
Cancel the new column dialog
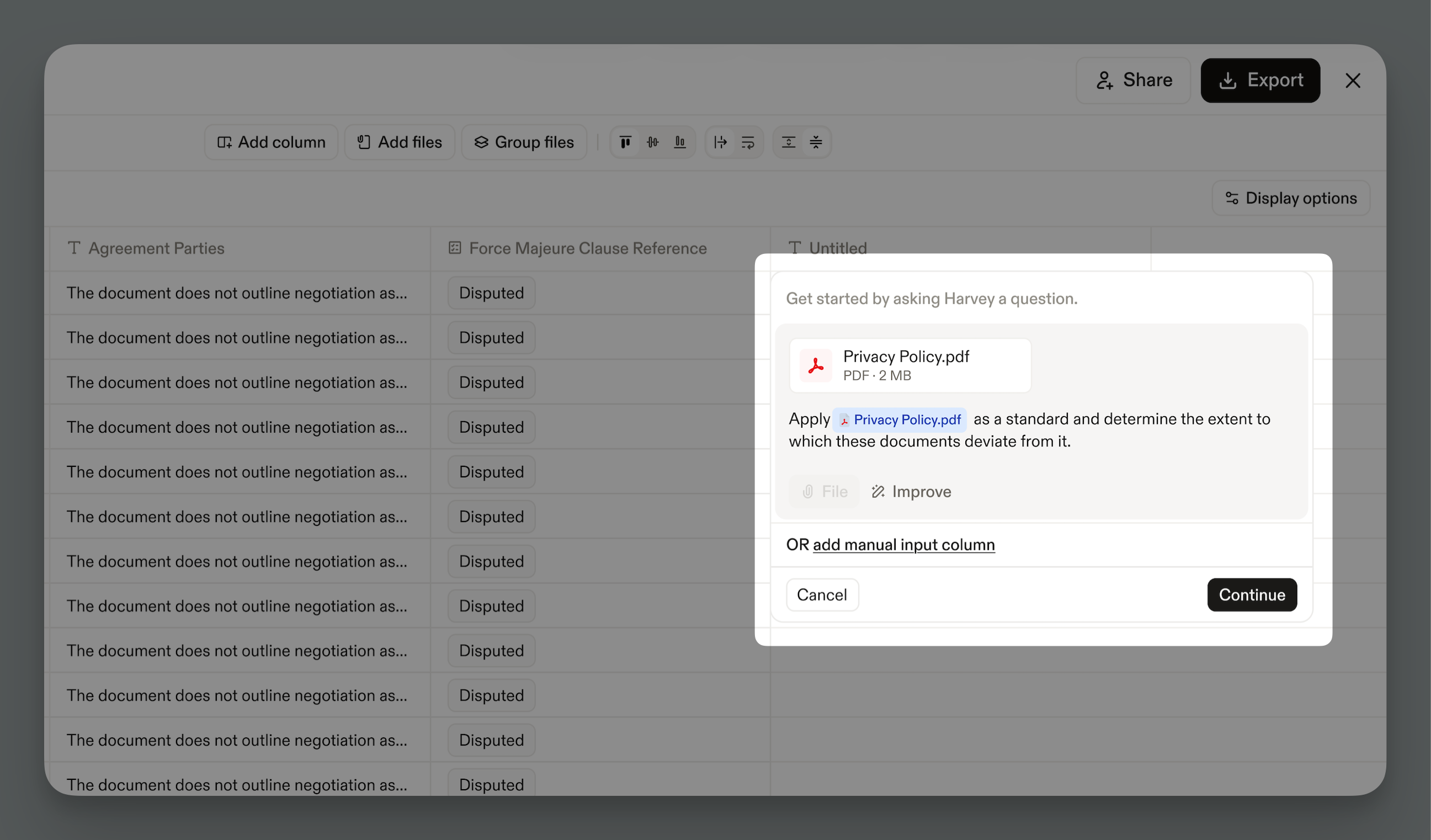click(x=822, y=594)
